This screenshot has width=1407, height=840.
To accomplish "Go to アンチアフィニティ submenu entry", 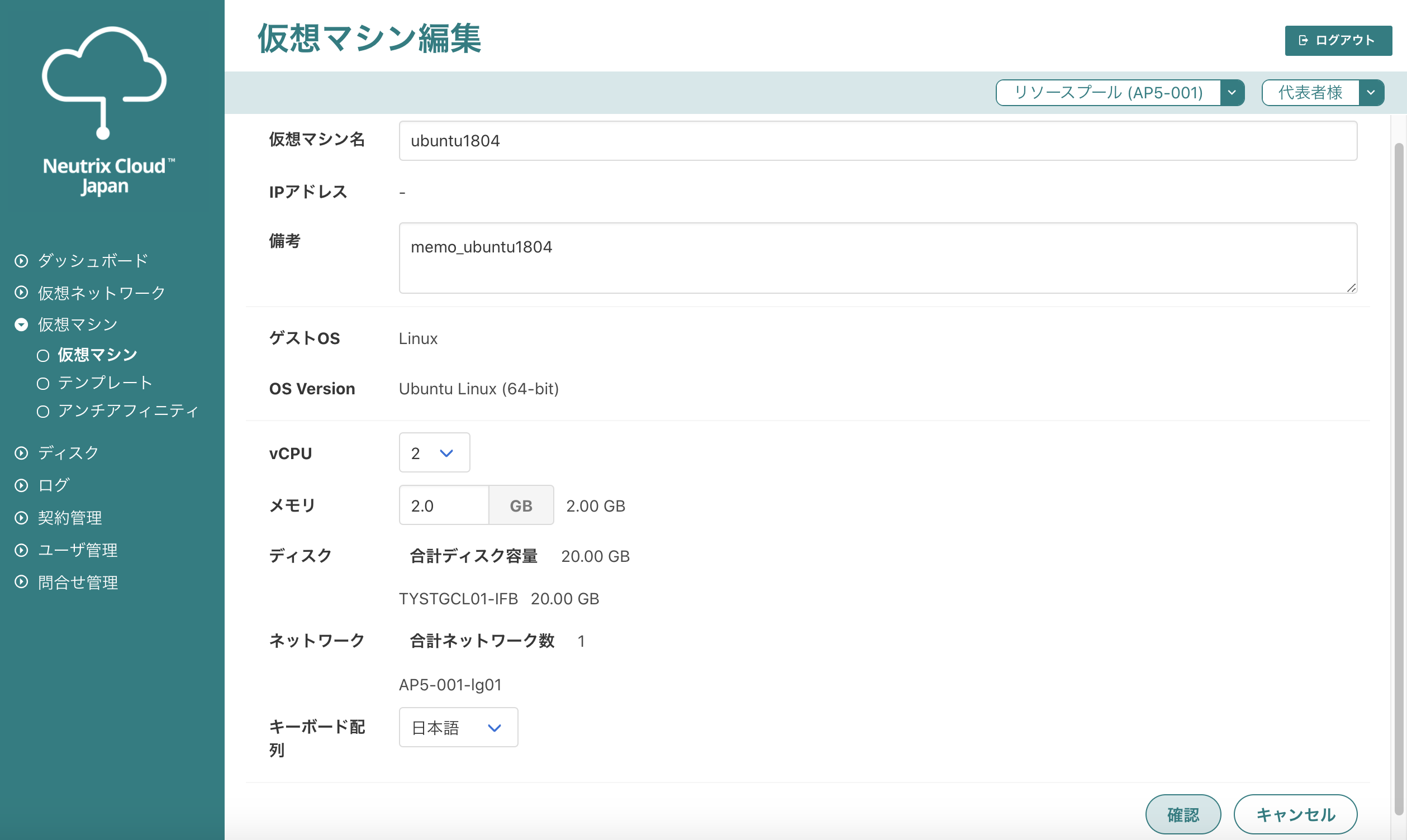I will click(x=128, y=411).
